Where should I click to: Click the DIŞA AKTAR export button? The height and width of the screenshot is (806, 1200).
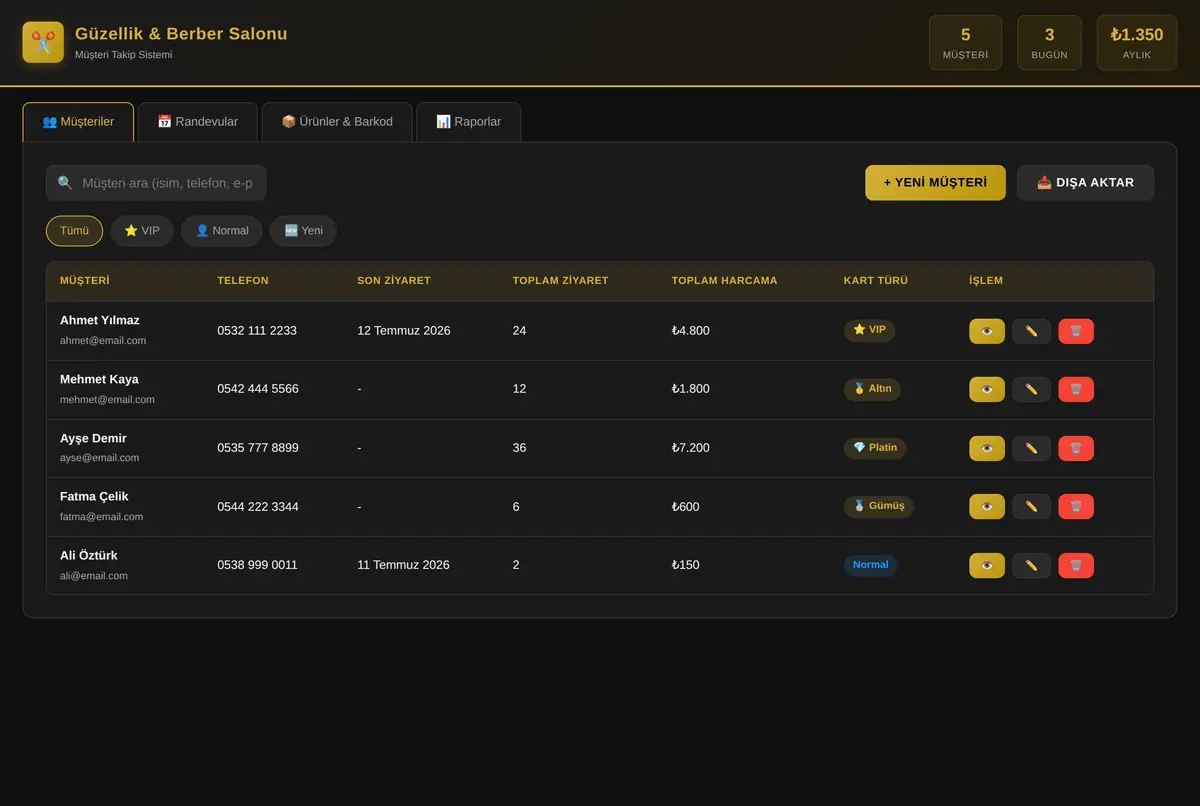[x=1085, y=183]
